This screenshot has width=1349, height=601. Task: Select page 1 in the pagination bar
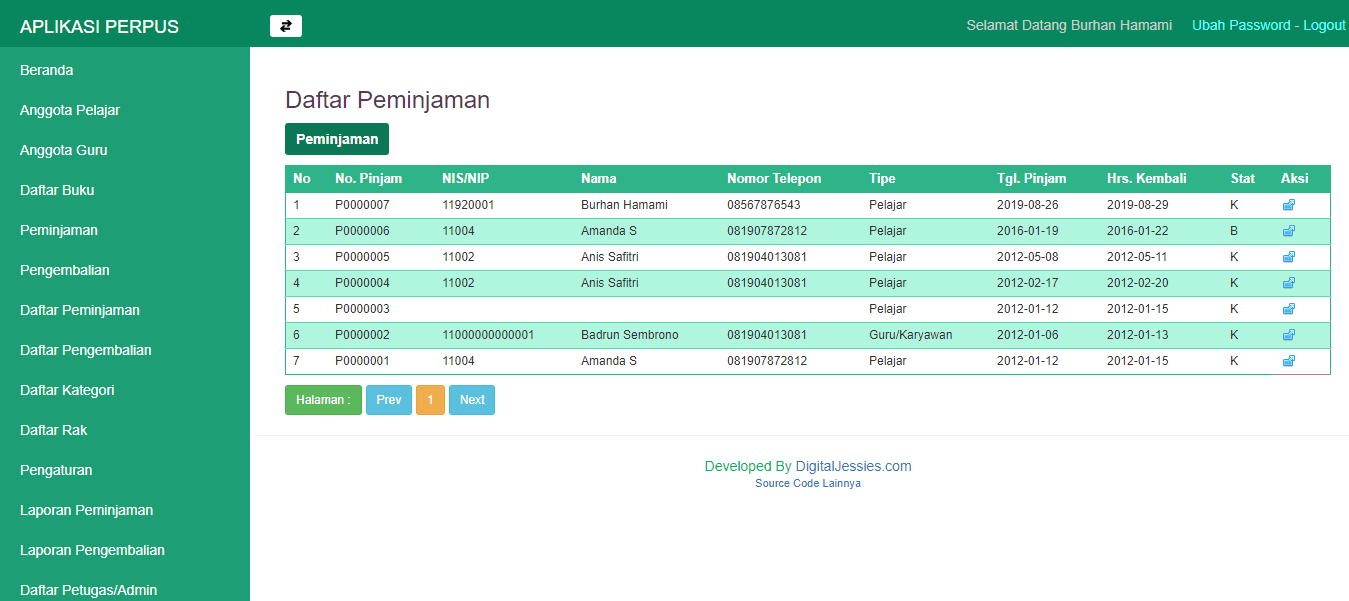pos(430,399)
